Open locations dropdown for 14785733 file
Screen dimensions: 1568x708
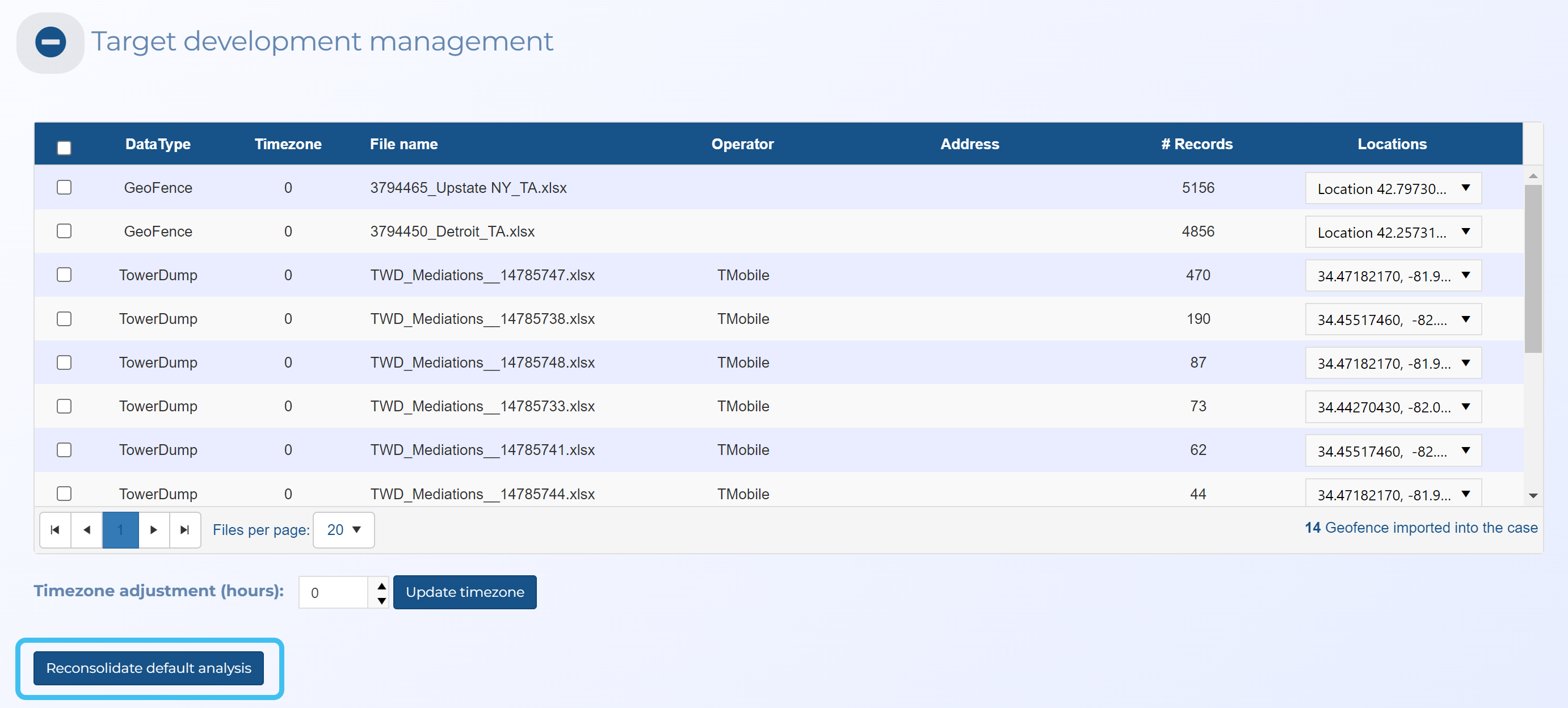click(x=1393, y=407)
